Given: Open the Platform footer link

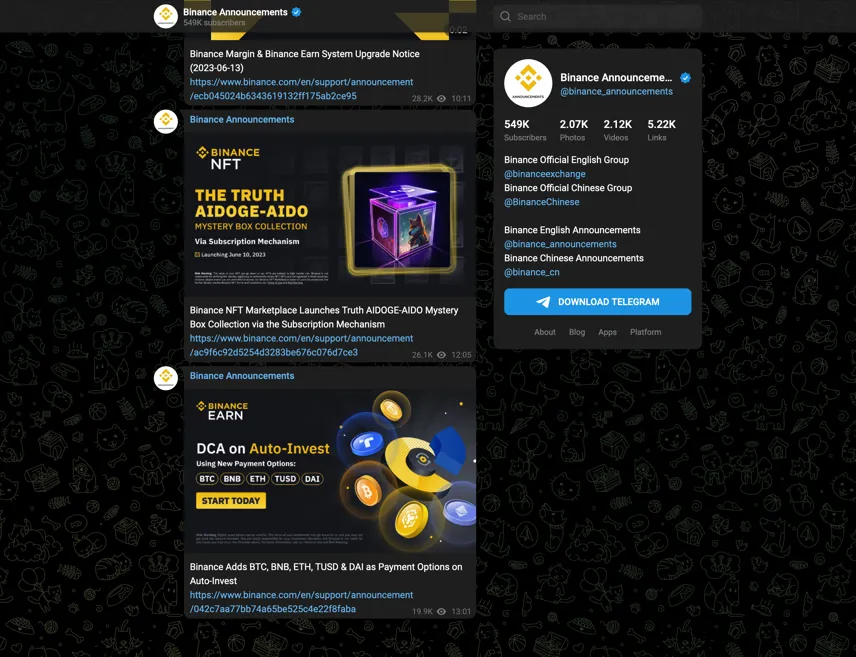Looking at the screenshot, I should (645, 332).
